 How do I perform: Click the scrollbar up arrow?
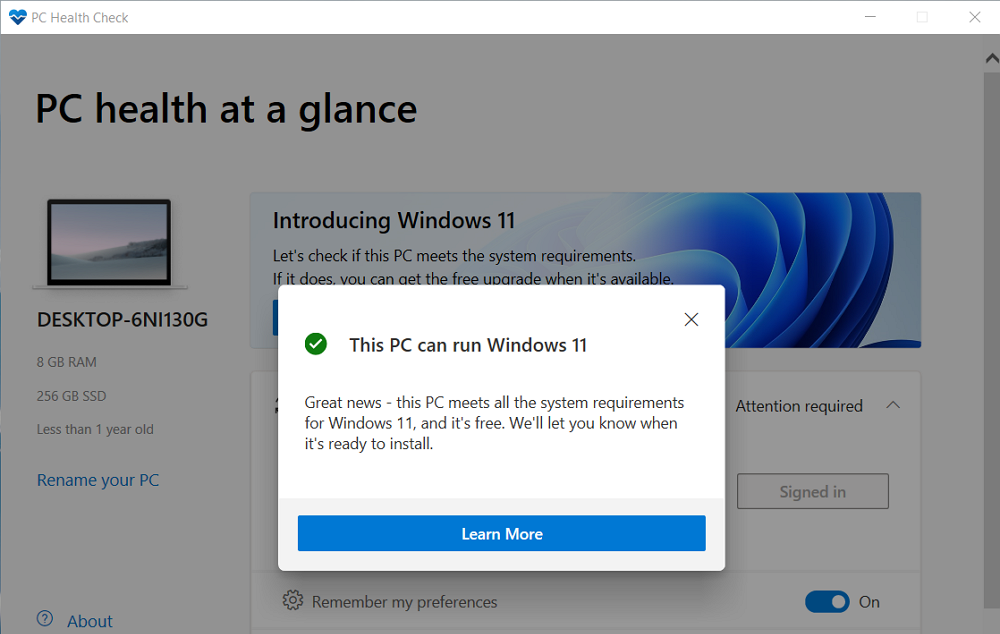pos(992,59)
